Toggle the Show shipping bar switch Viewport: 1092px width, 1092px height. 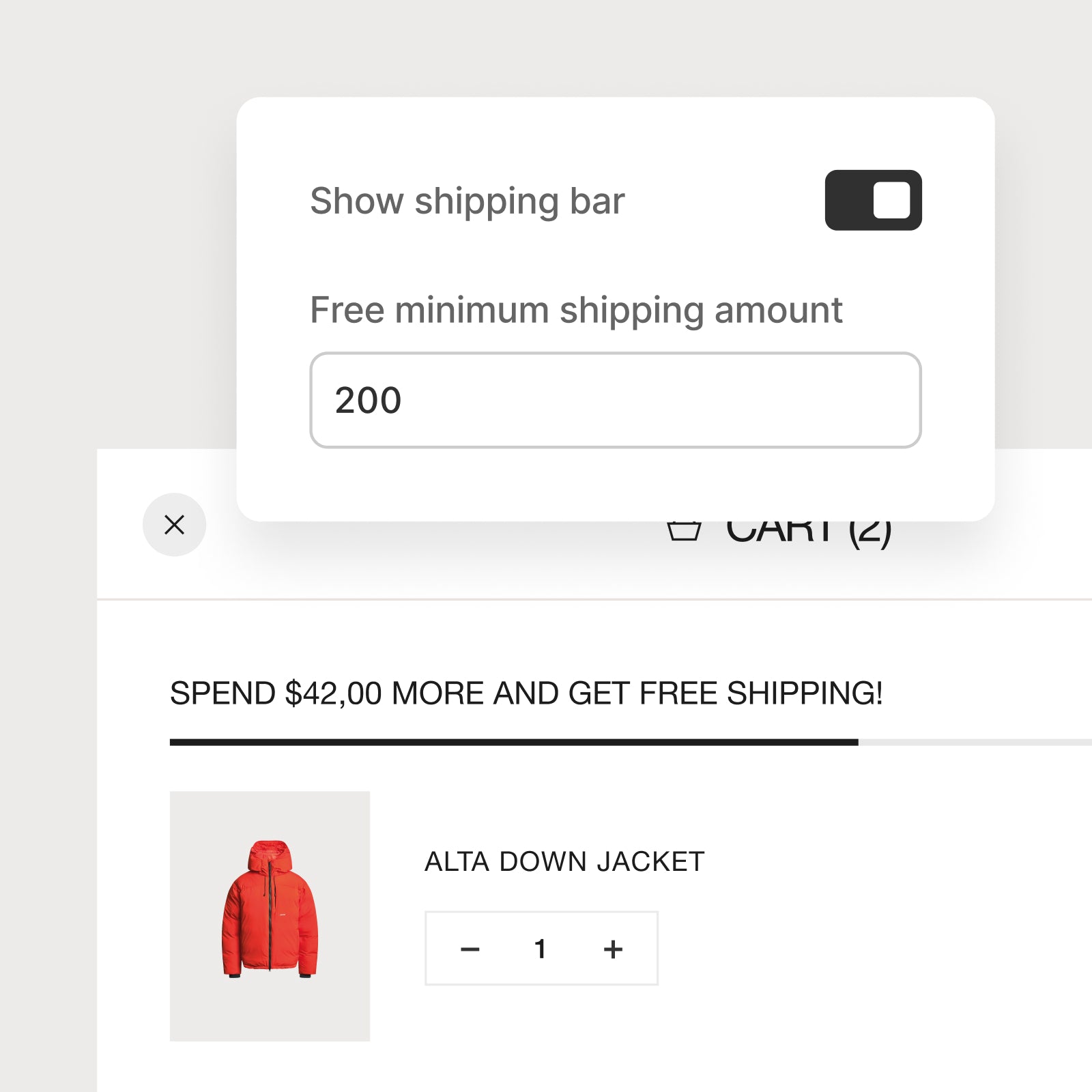click(873, 200)
